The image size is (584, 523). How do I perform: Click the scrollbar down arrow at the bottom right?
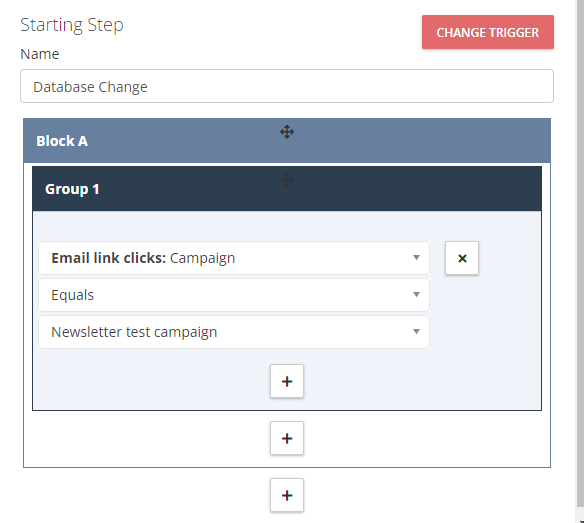[x=580, y=520]
